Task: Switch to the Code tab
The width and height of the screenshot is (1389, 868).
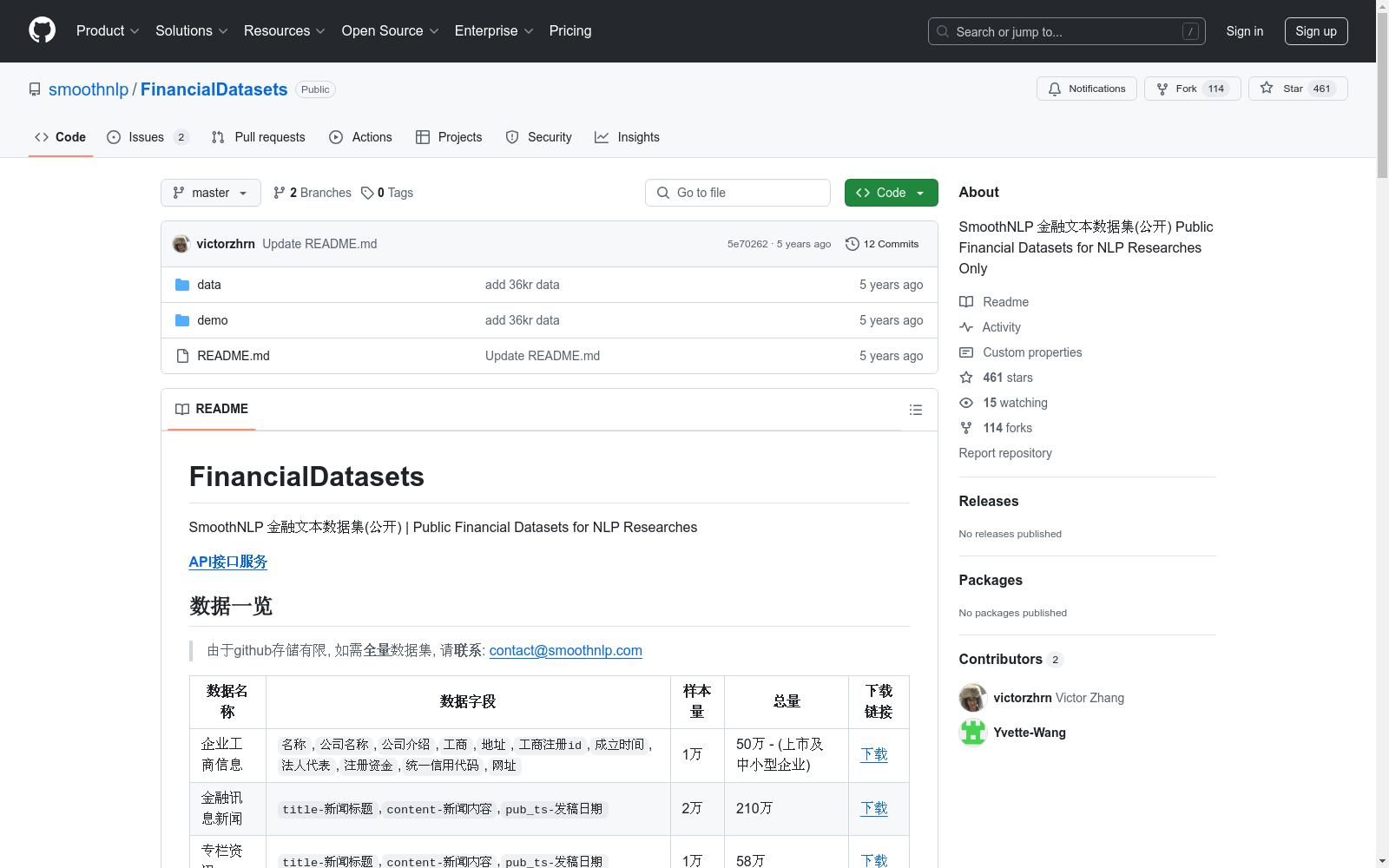Action: [x=61, y=137]
